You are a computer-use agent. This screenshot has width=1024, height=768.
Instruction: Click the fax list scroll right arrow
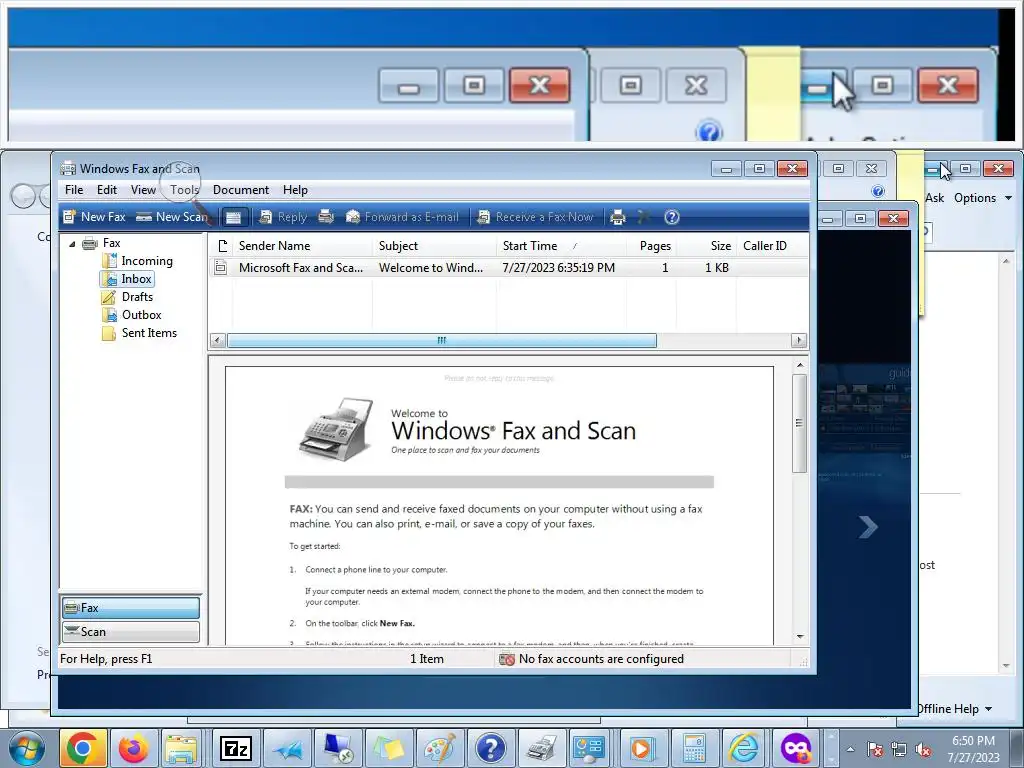pyautogui.click(x=798, y=340)
